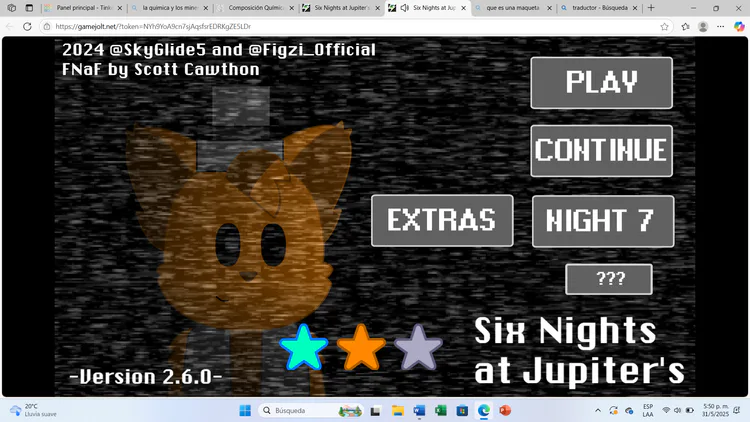Open the tab actions menu icon
This screenshot has height=422, width=750.
[x=29, y=8]
